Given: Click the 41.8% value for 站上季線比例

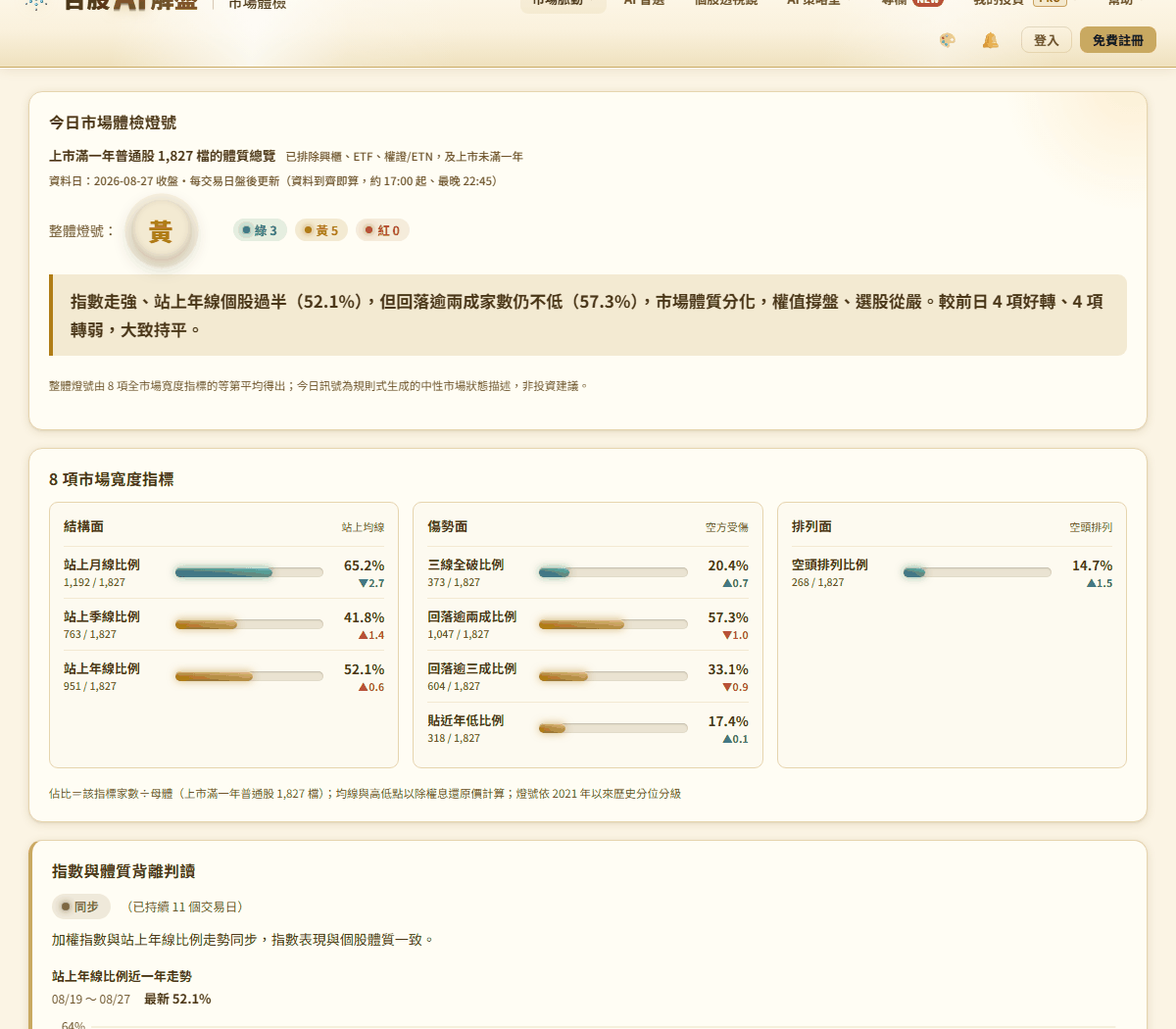Looking at the screenshot, I should [x=364, y=617].
